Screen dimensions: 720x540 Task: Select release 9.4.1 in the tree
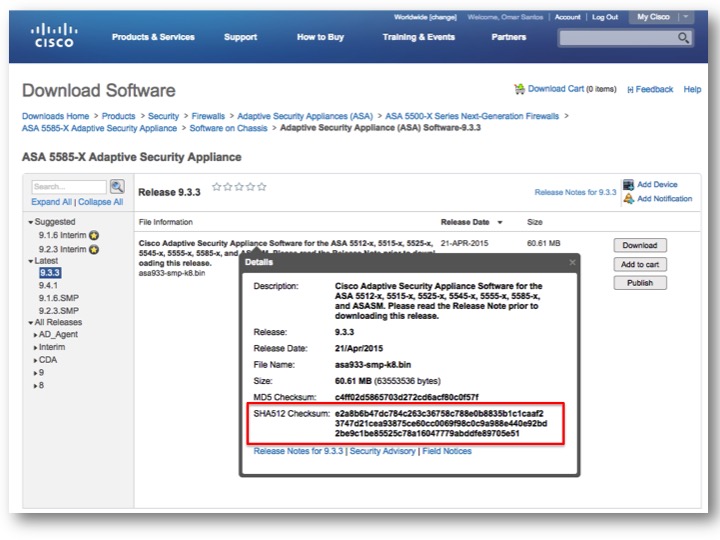[x=48, y=286]
